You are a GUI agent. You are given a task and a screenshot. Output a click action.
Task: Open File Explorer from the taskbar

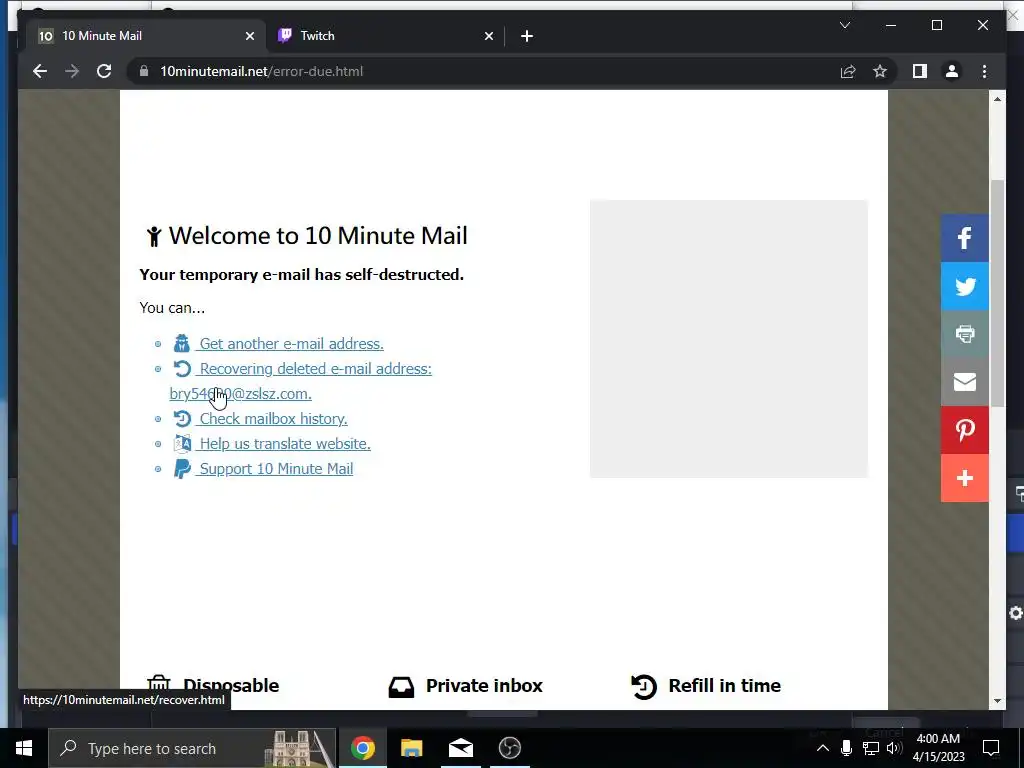(x=411, y=748)
